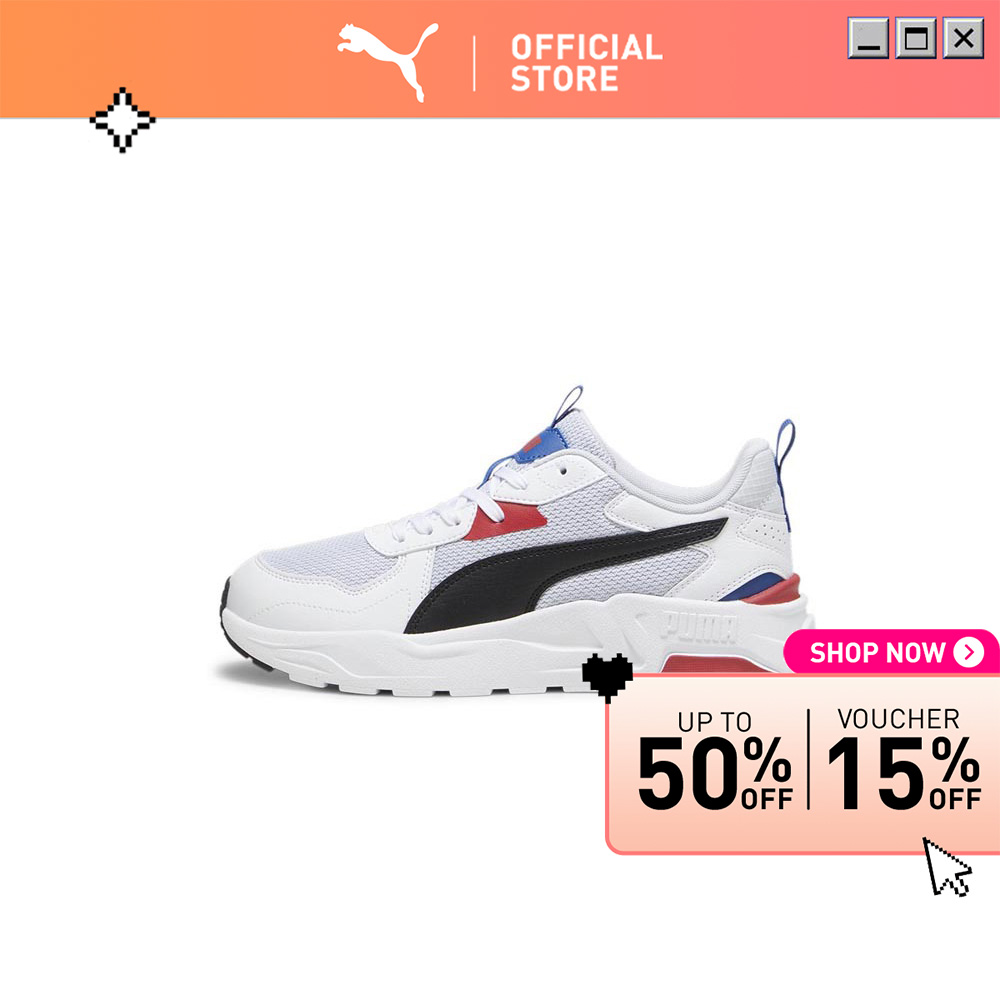Click the pixel sparkle star icon
The image size is (1000, 1000).
point(122,120)
